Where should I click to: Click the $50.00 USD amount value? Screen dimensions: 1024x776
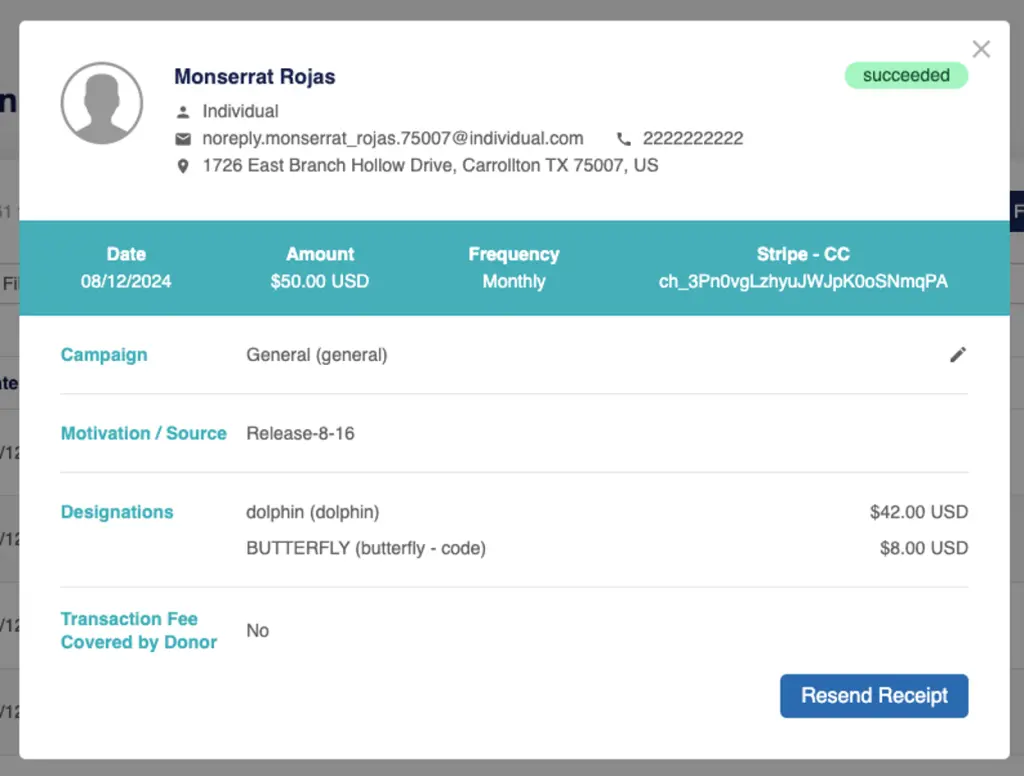coord(319,282)
